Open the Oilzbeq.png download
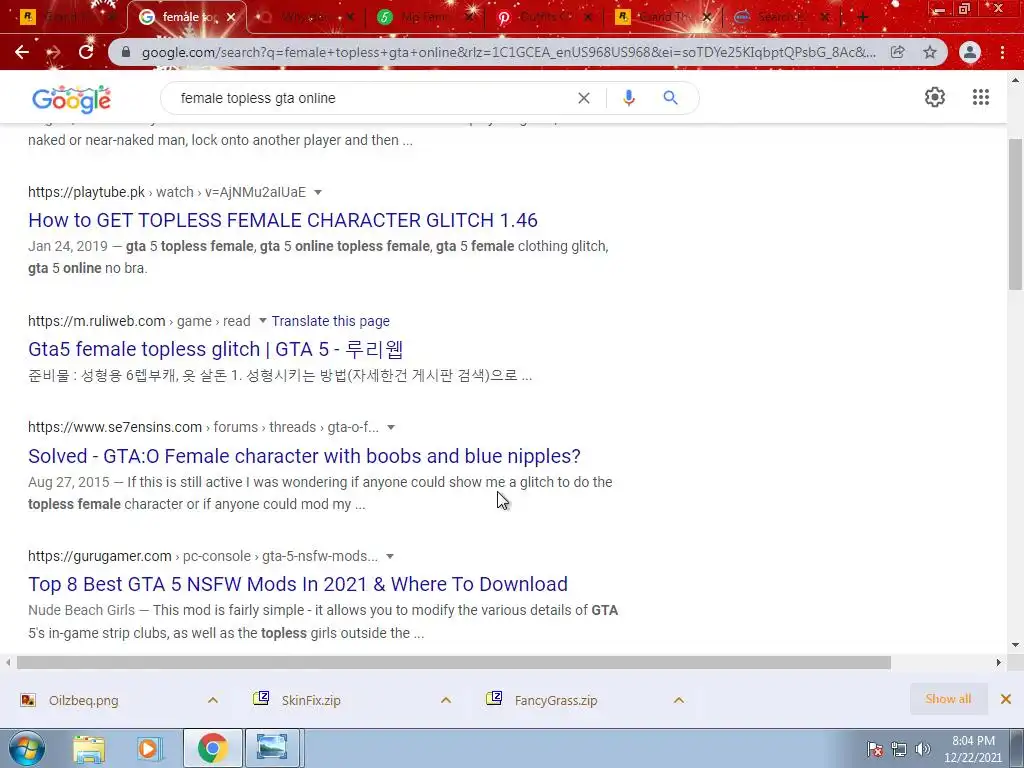The image size is (1024, 768). pyautogui.click(x=84, y=701)
